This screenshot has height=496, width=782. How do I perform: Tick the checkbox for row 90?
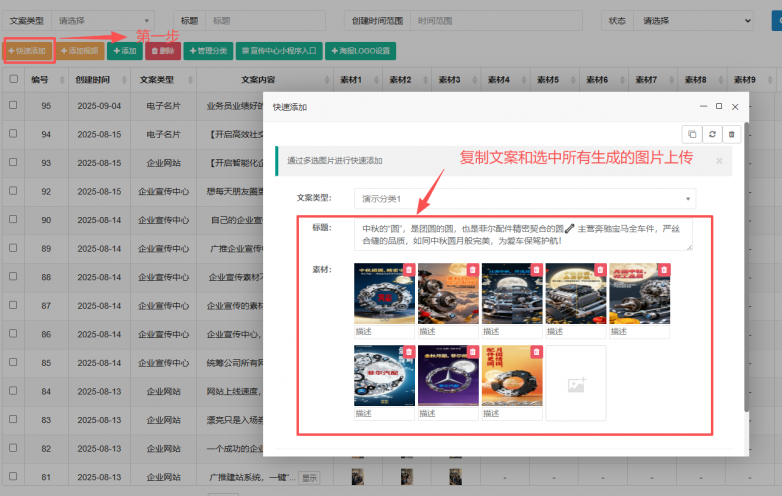point(13,219)
